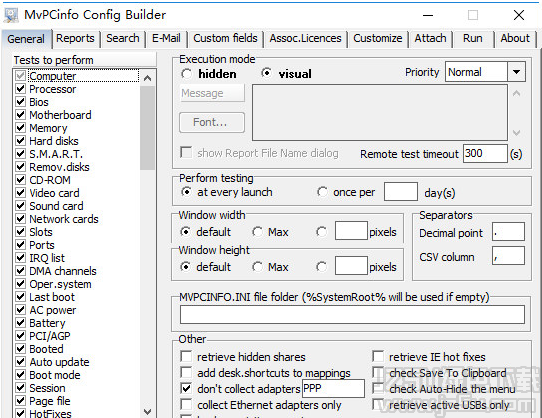Switch to the Reports tab

point(75,38)
